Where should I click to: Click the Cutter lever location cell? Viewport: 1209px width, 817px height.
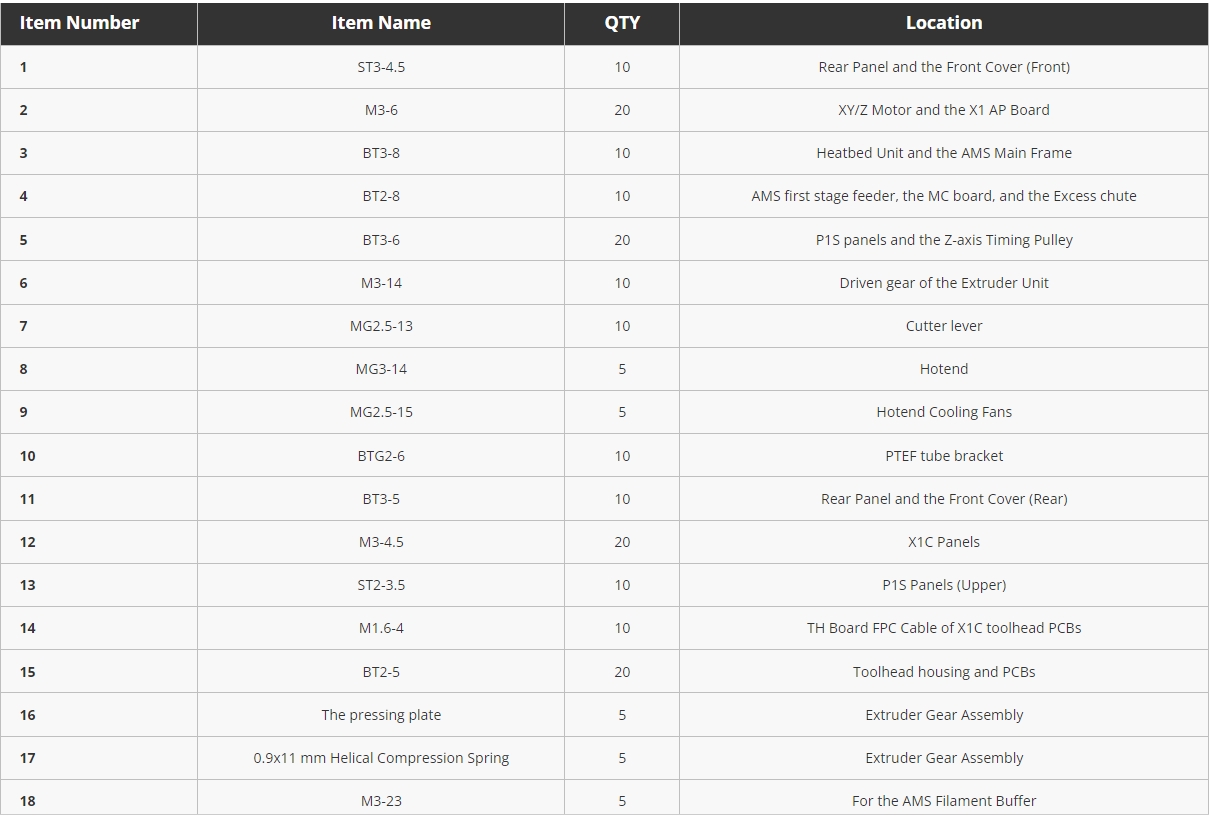(x=943, y=326)
